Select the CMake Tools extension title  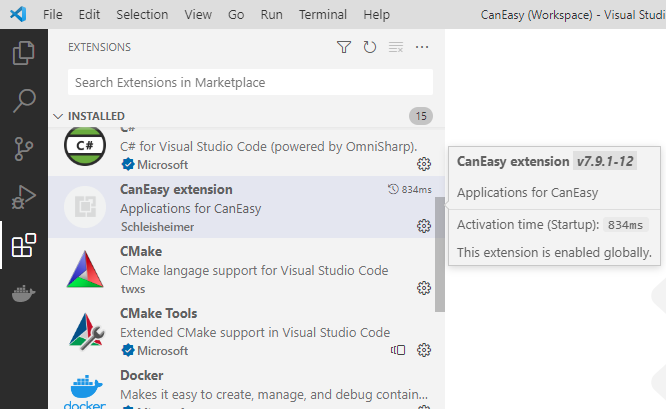pos(158,313)
